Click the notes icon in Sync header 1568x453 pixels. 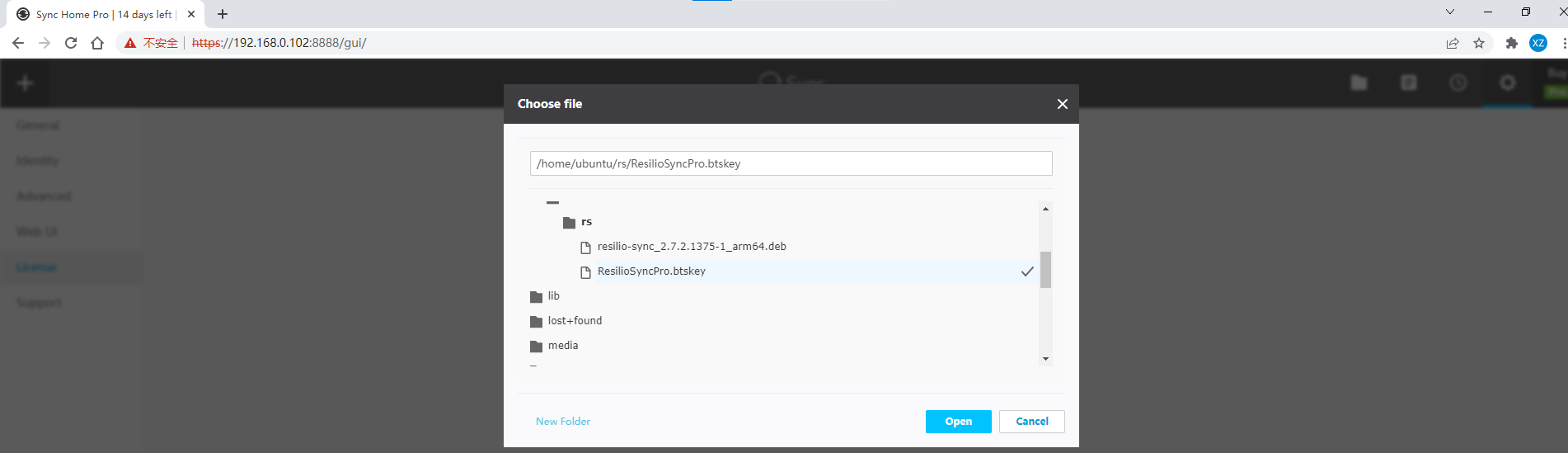pos(1408,83)
